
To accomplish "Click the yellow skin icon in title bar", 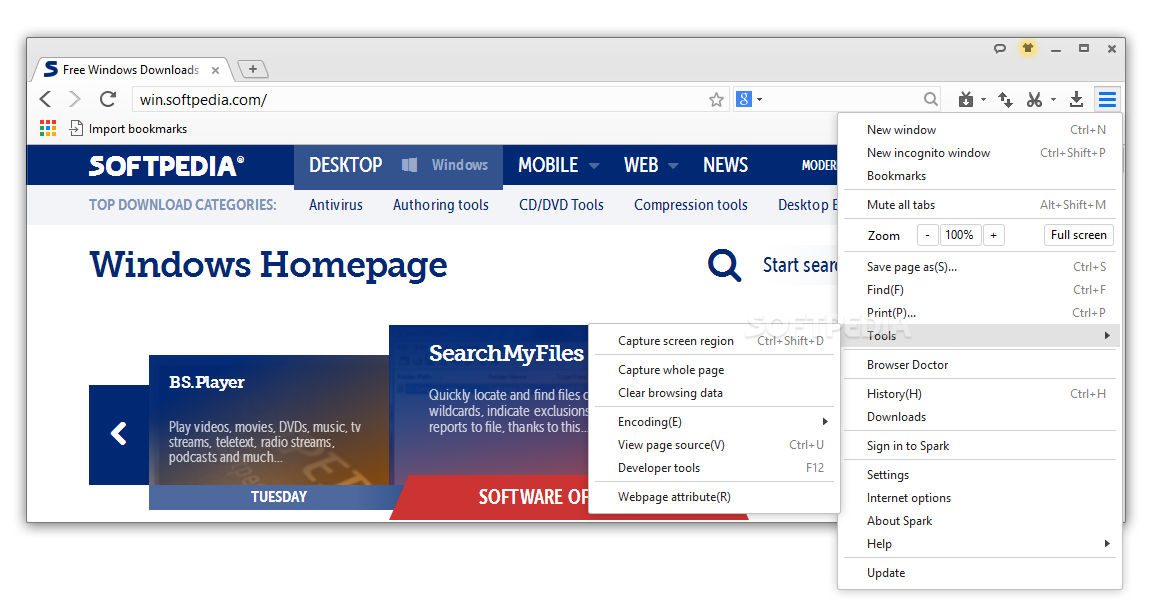I will tap(1027, 48).
